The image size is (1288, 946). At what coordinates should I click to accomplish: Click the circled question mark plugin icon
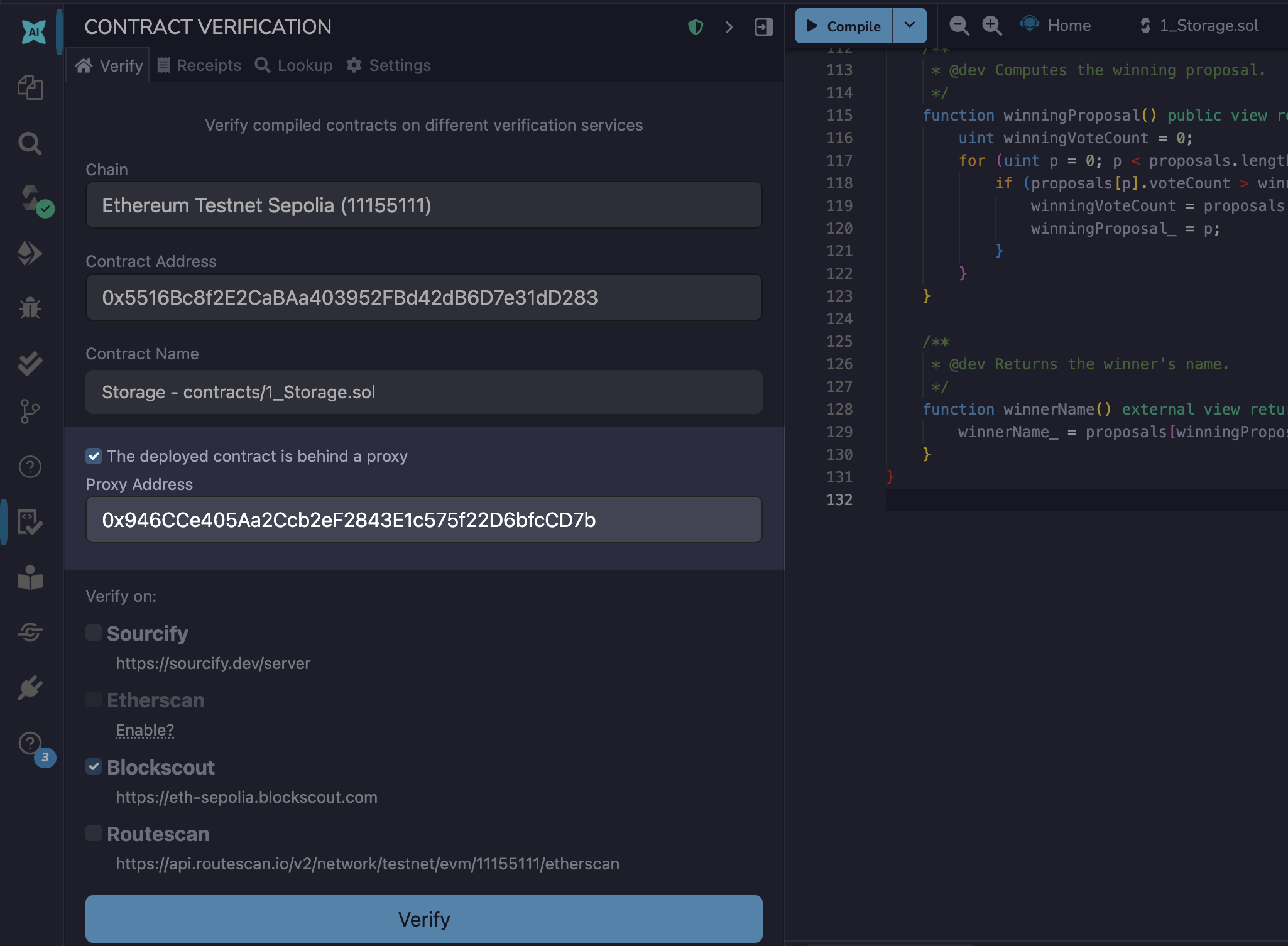click(30, 467)
